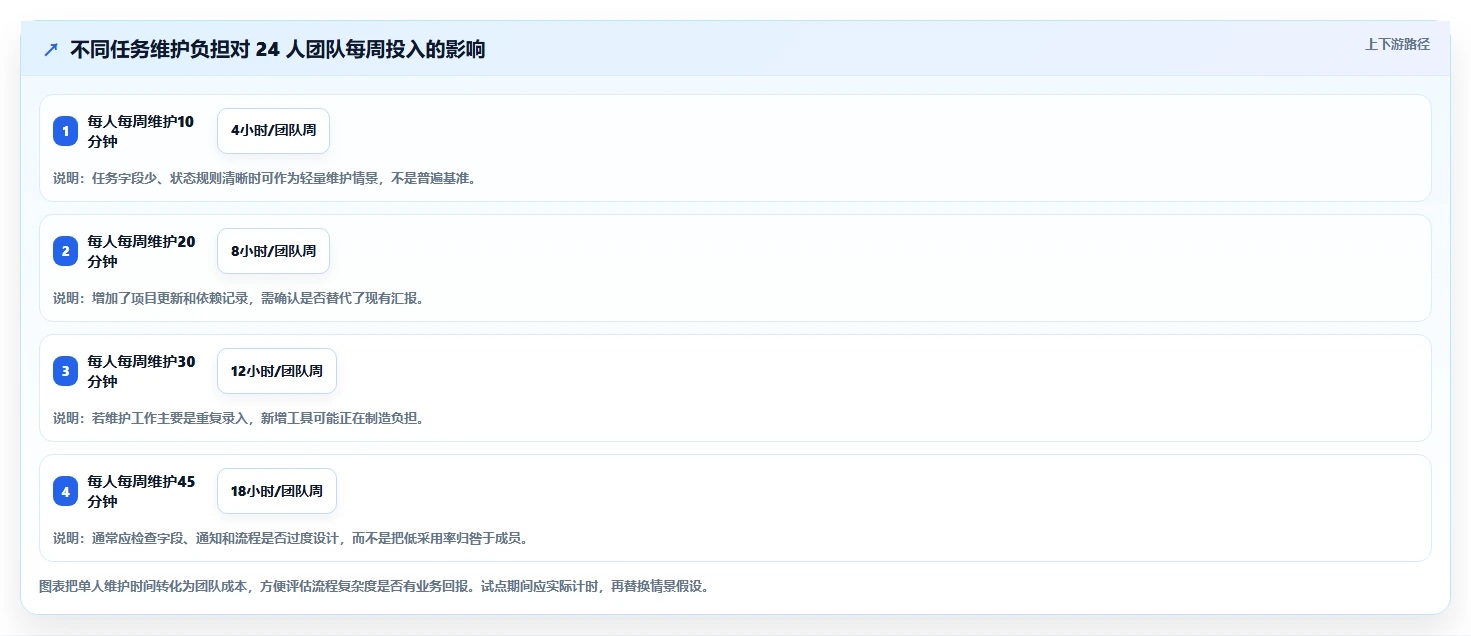1471x636 pixels.
Task: Click the 4小时/团队周 value chip
Action: click(273, 131)
